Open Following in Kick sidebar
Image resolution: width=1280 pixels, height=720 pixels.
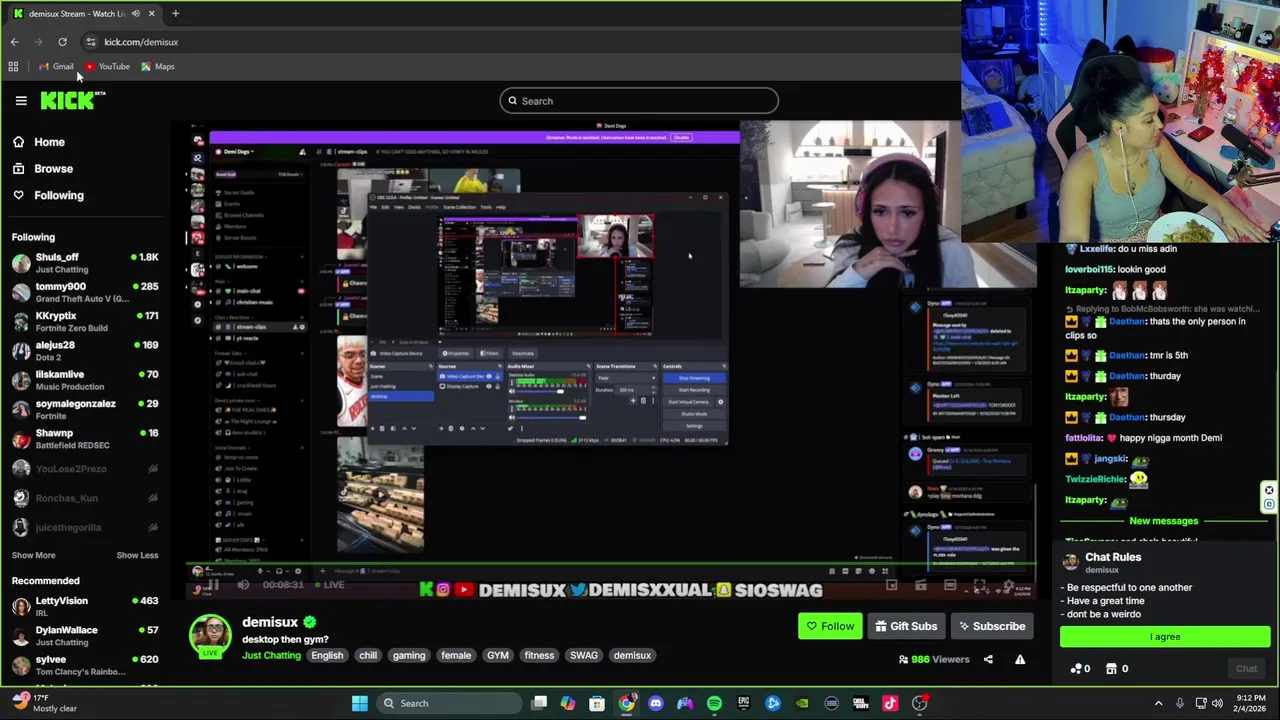[x=48, y=196]
